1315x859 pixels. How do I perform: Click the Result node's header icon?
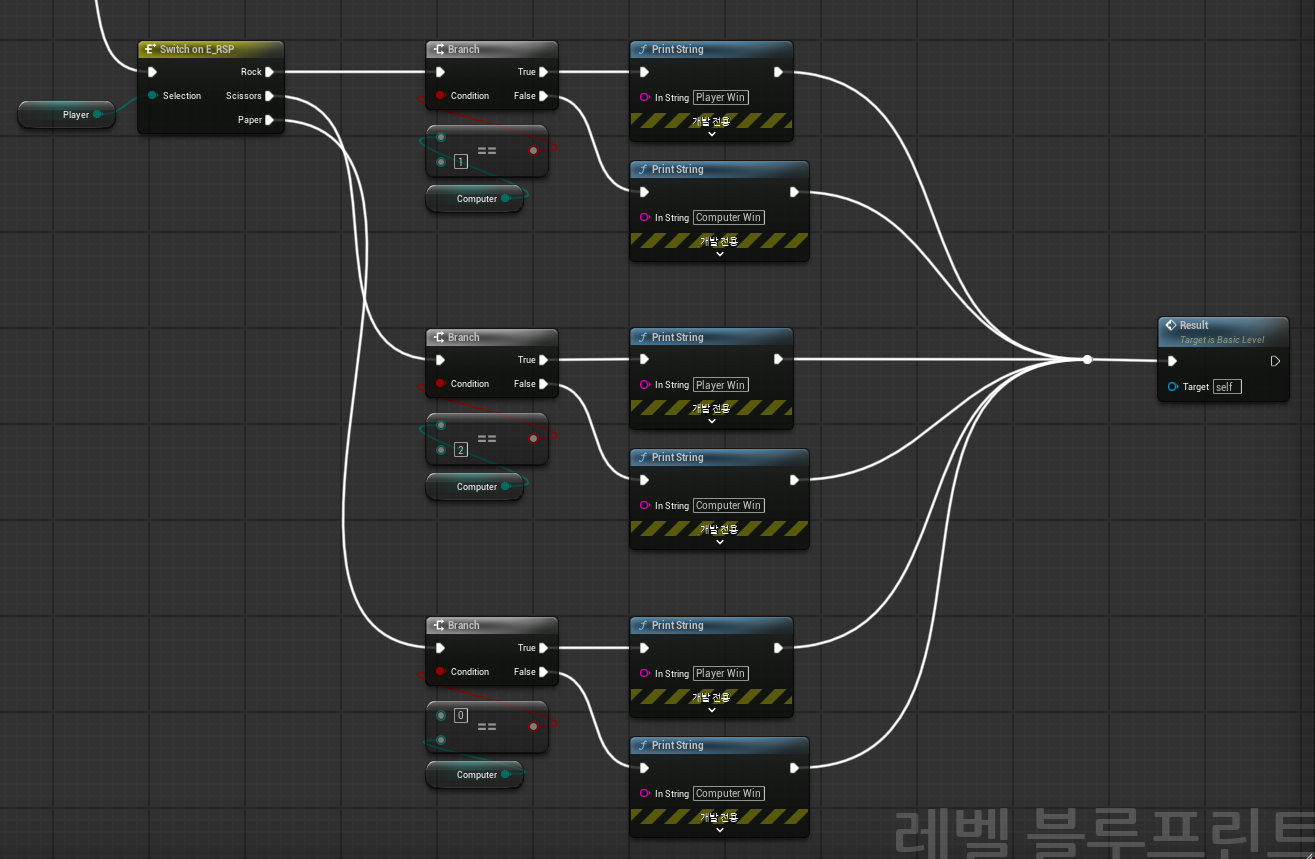click(1170, 325)
